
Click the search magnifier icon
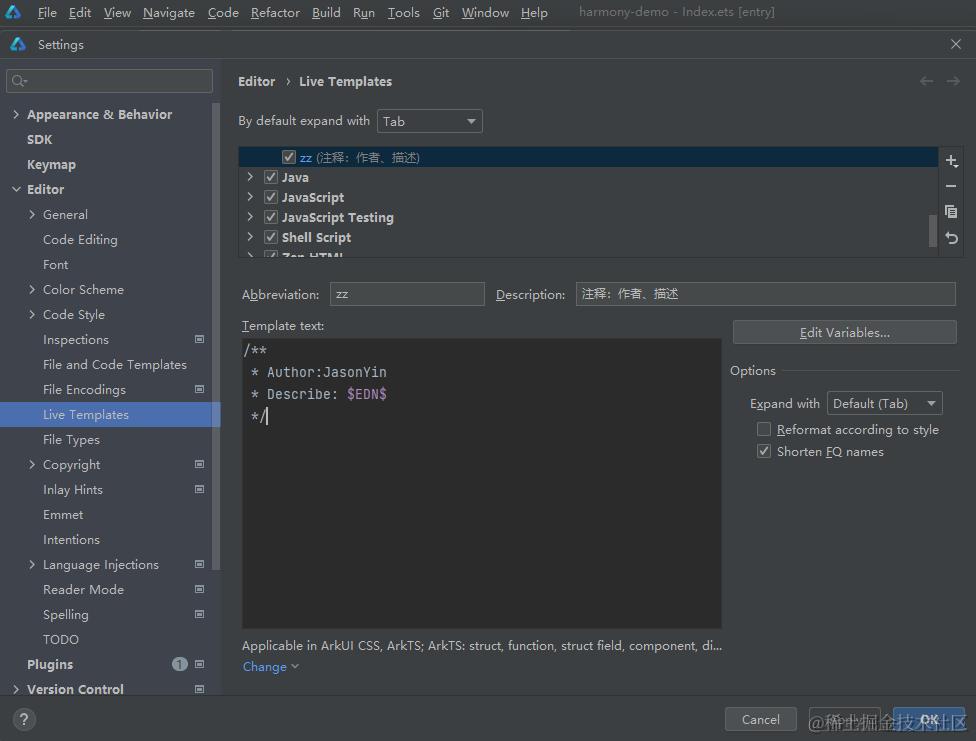tap(19, 81)
